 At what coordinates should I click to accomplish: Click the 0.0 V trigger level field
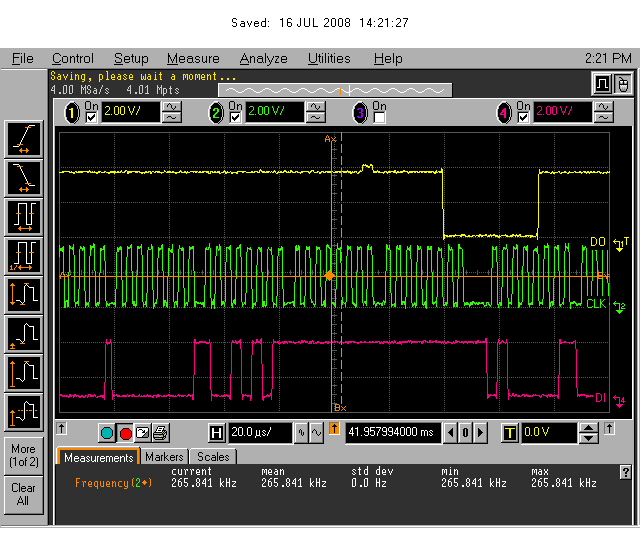[x=549, y=433]
